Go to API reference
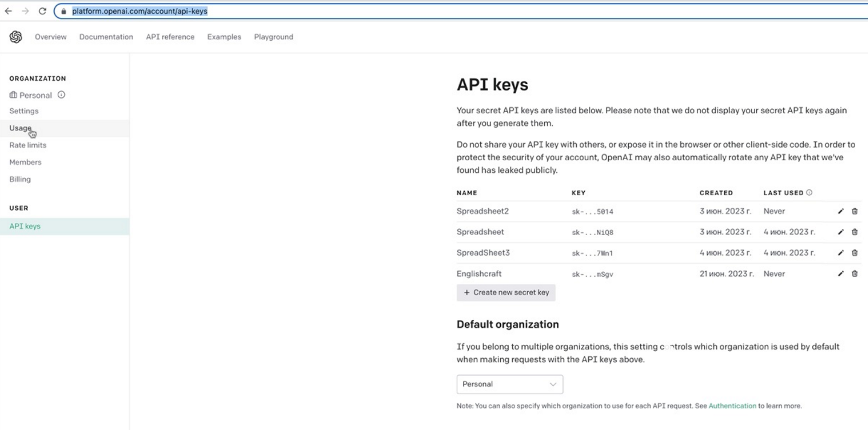Screen dimensions: 868x430 click(x=170, y=37)
